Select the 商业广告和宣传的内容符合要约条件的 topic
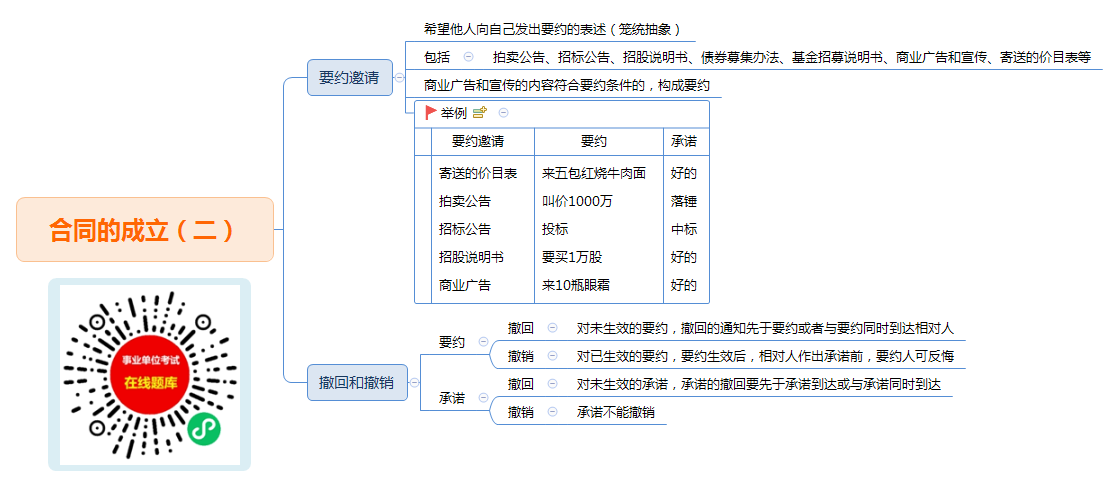This screenshot has height=487, width=1119. 567,85
